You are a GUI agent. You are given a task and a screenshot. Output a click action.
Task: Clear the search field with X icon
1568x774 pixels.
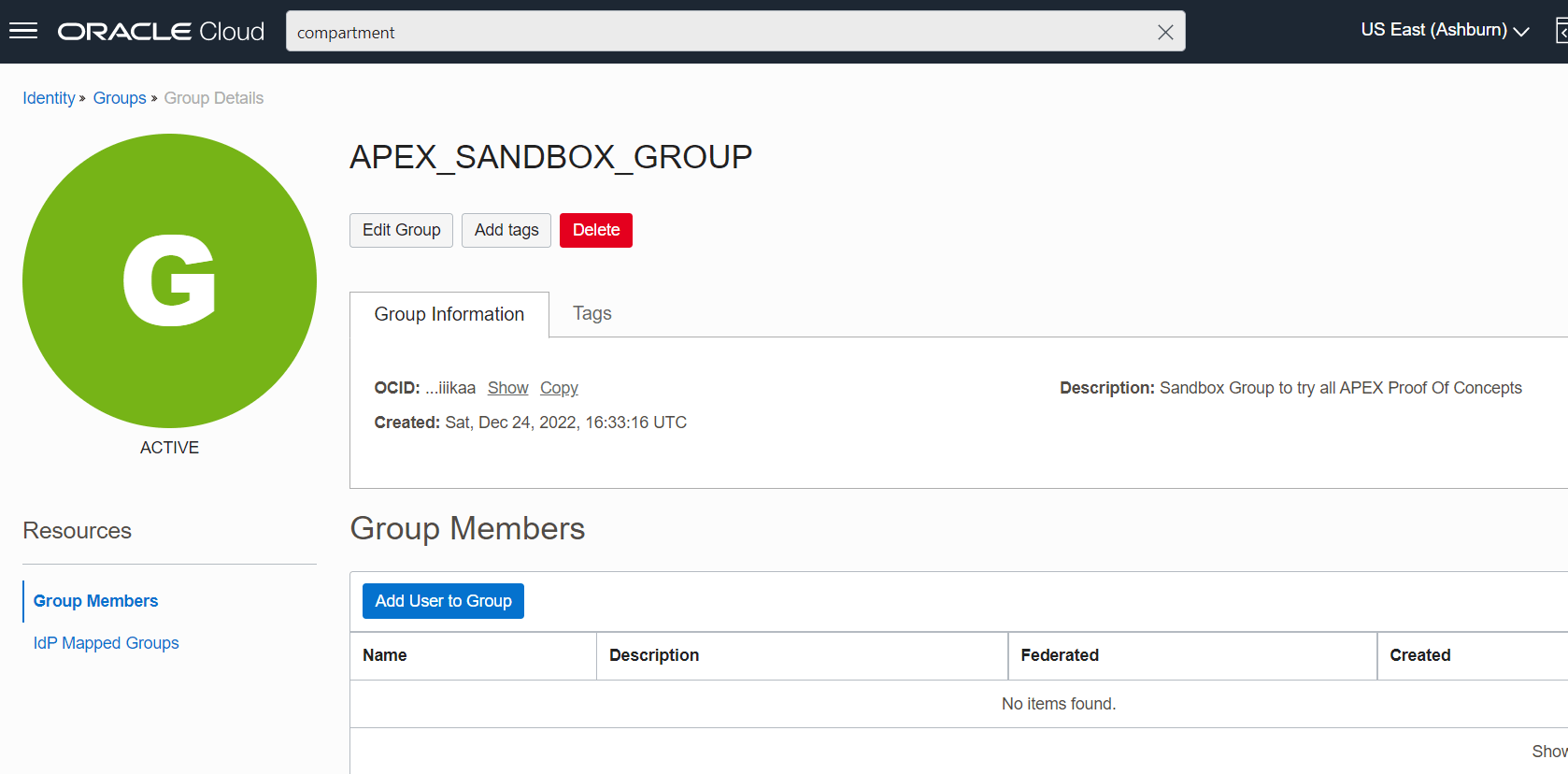coord(1165,33)
